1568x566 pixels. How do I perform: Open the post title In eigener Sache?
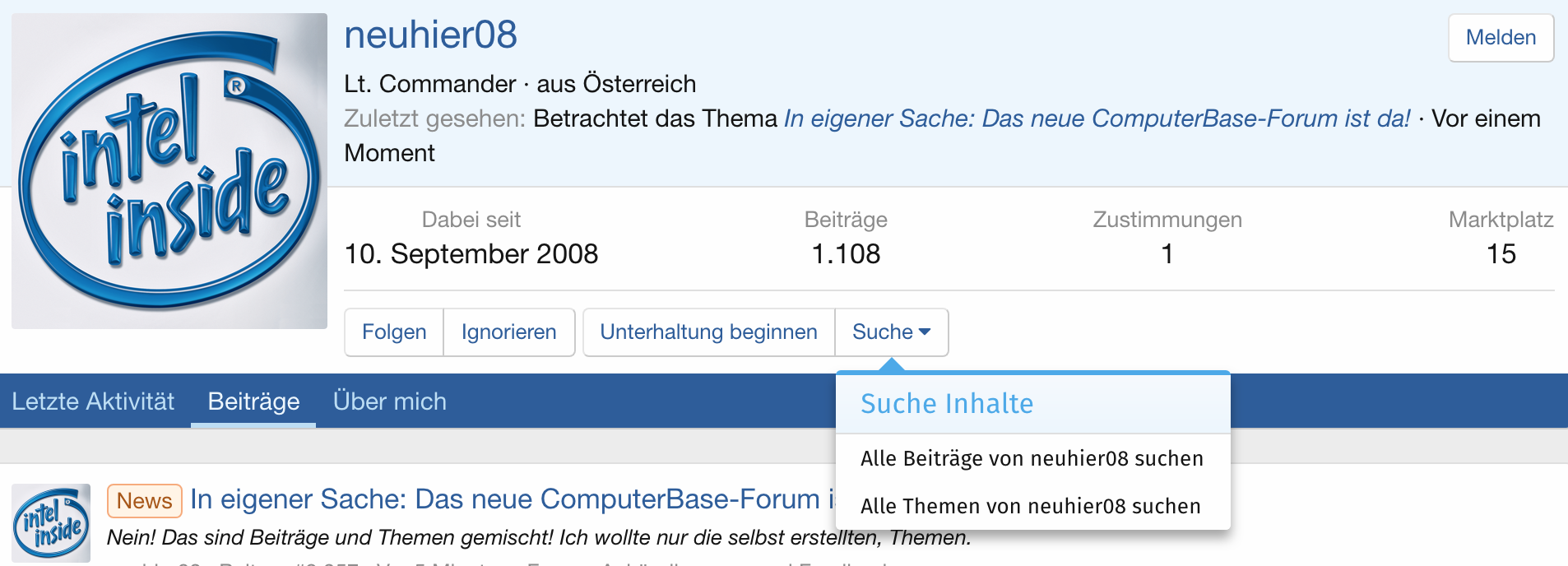(x=513, y=499)
